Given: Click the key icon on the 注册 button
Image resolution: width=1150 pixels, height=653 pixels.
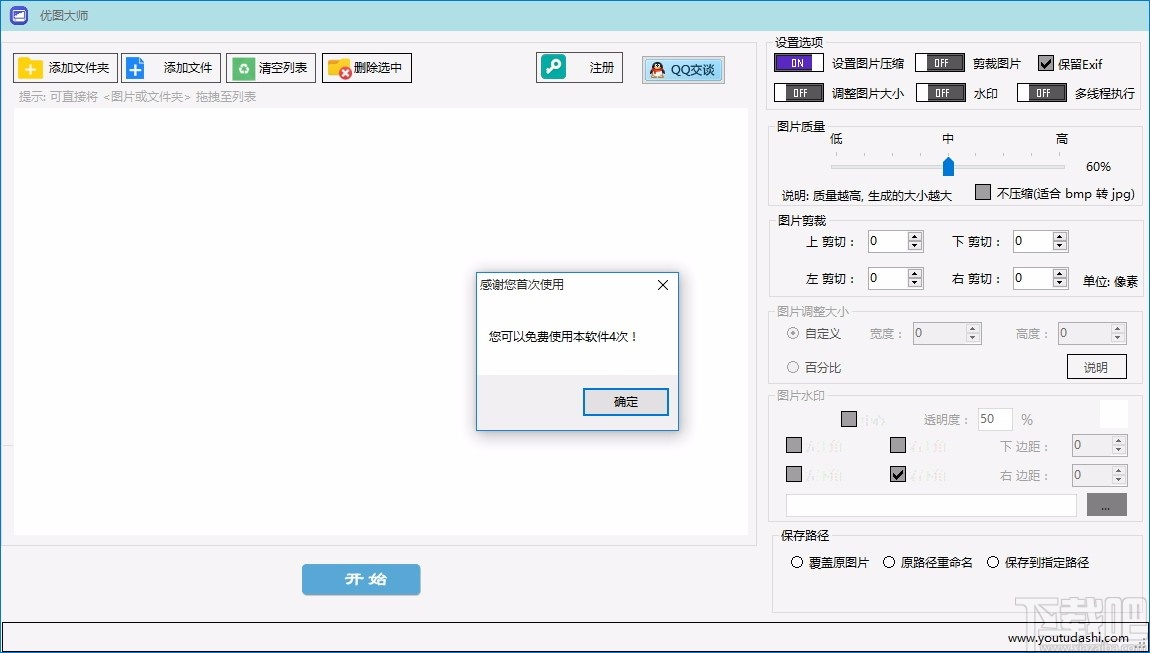Looking at the screenshot, I should [x=552, y=67].
